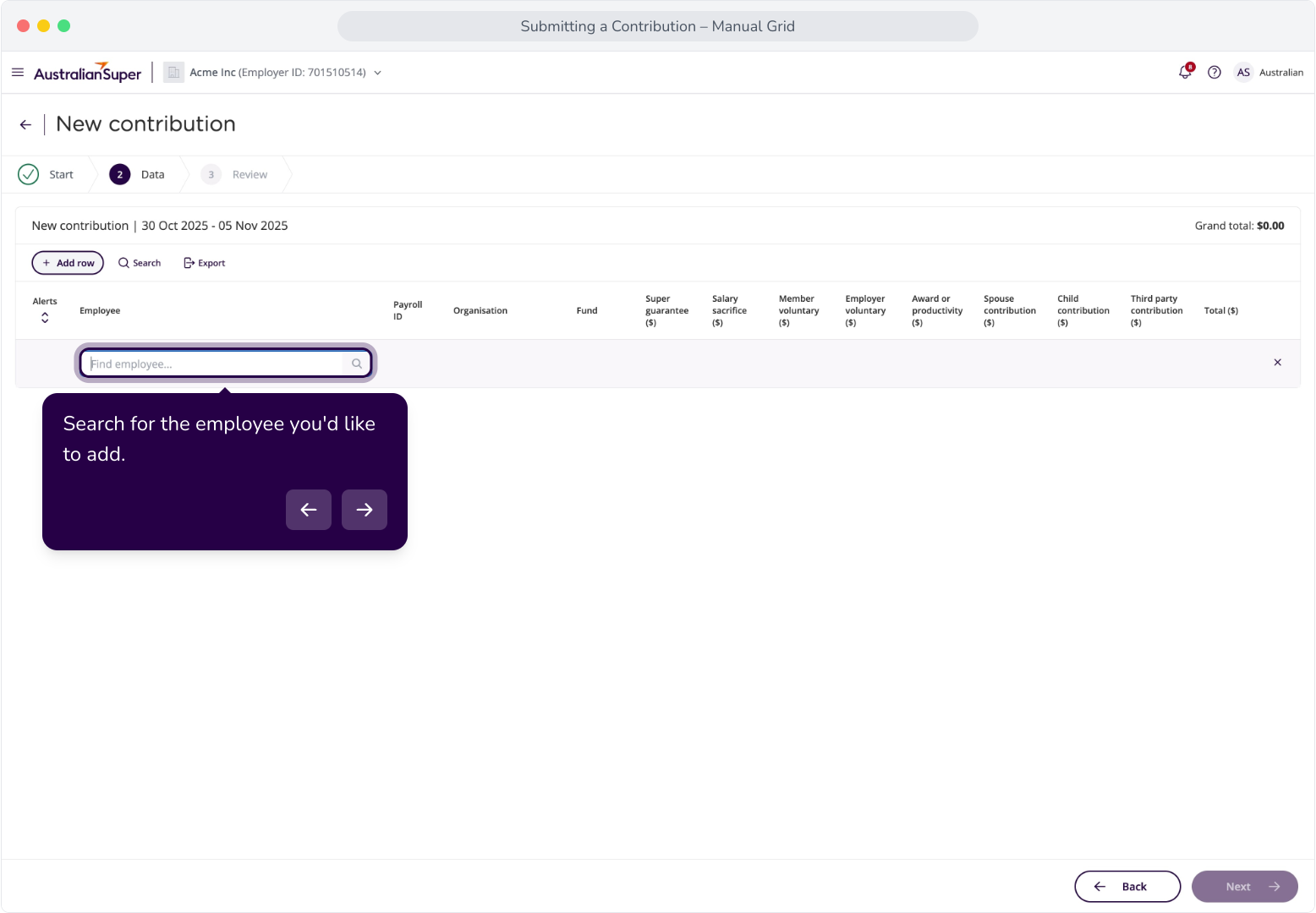The image size is (1316, 913).
Task: Open Search in the grid toolbar
Action: coord(140,263)
